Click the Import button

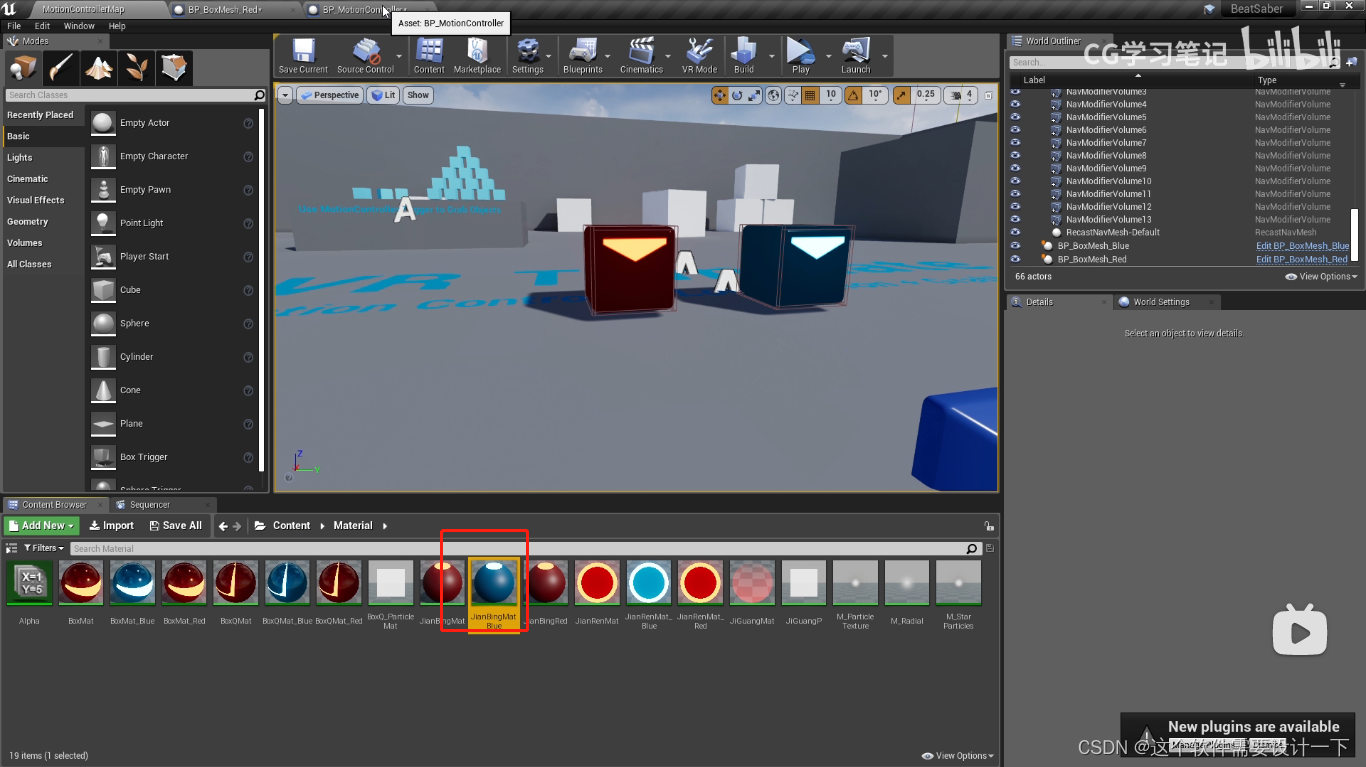(111, 525)
